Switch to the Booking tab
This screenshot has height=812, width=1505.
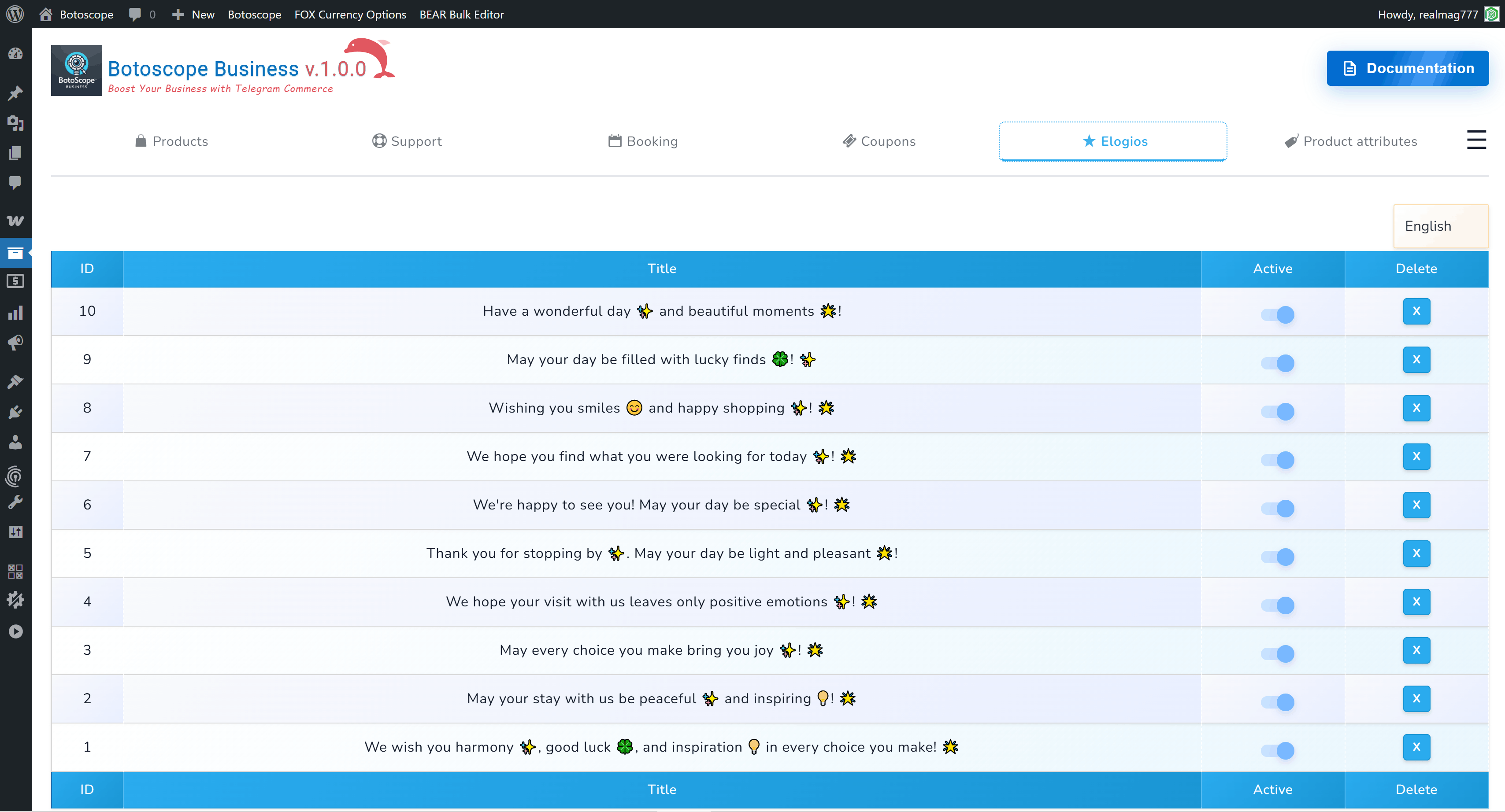[x=643, y=140]
